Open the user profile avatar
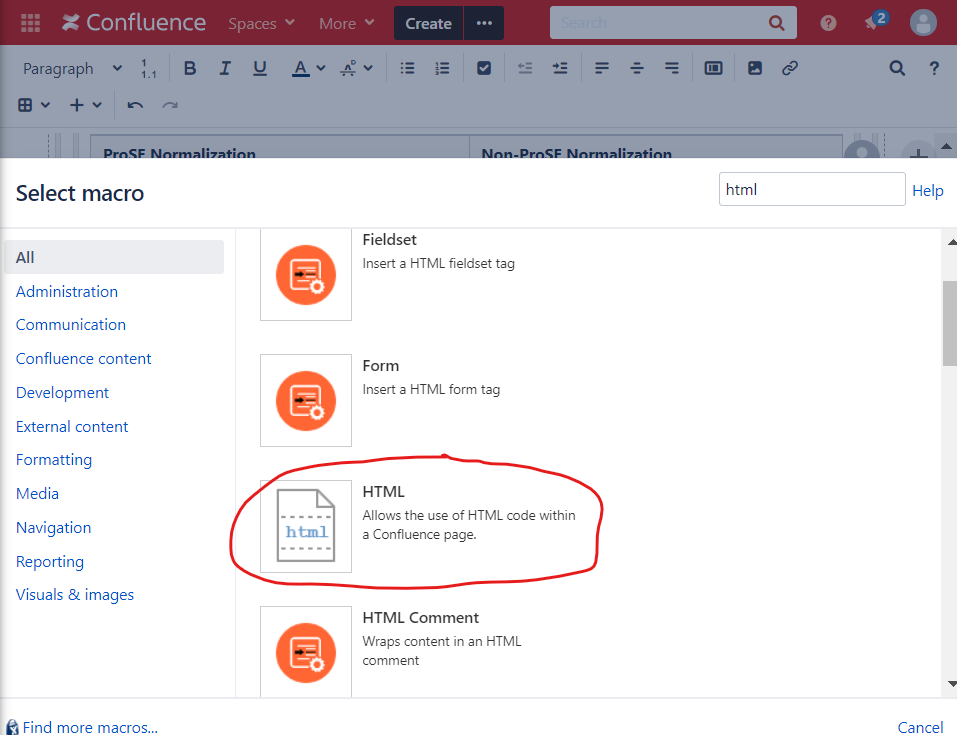Viewport: 957px width, 735px height. [923, 23]
